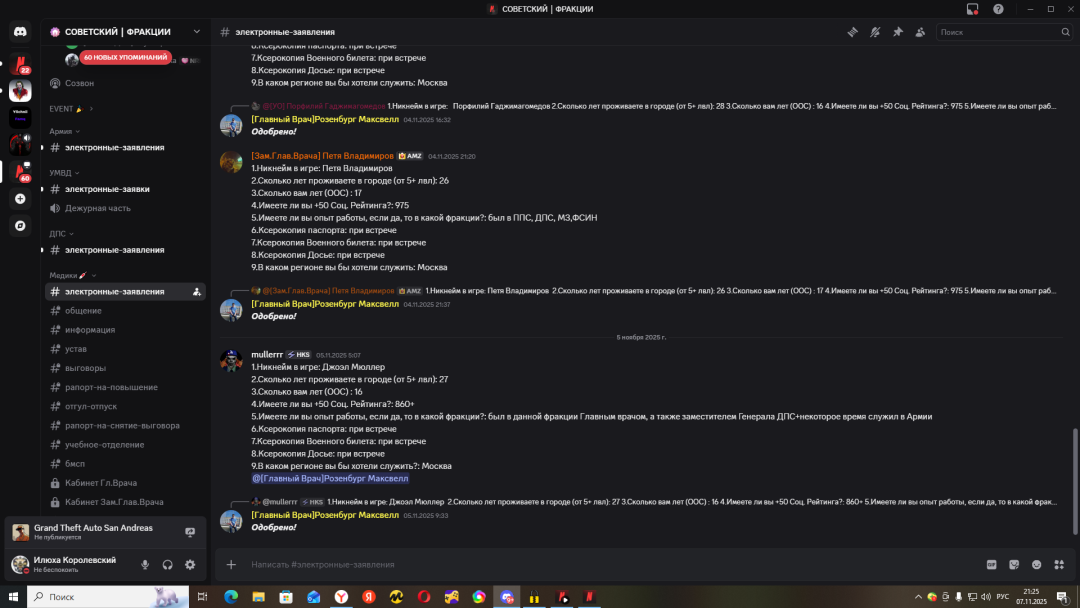
Task: Open Discord direct messages home icon
Action: point(20,32)
